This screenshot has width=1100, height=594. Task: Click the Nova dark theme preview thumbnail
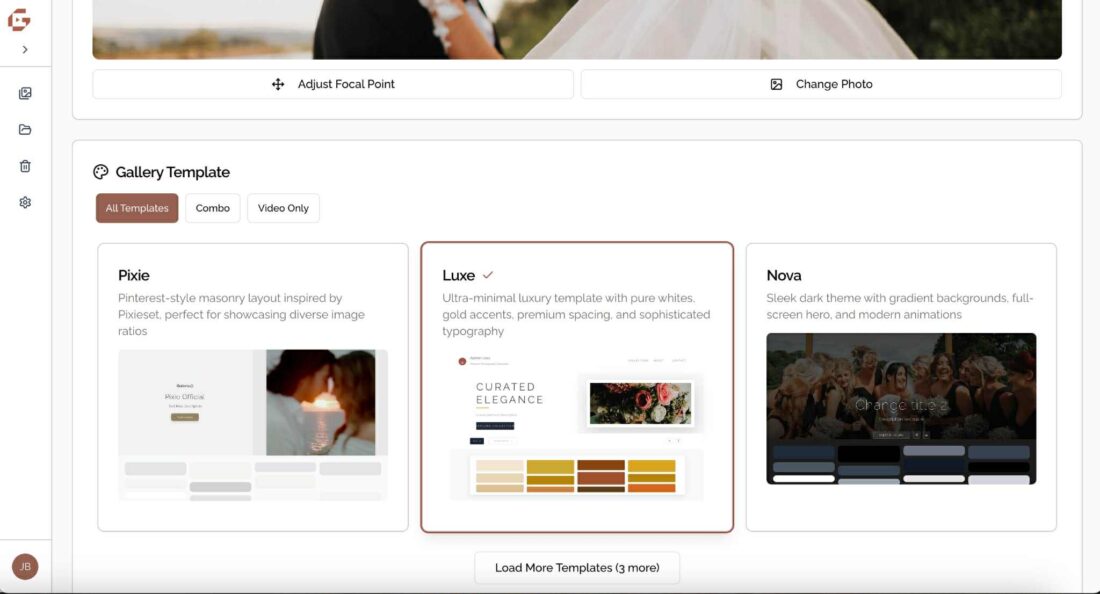(901, 408)
